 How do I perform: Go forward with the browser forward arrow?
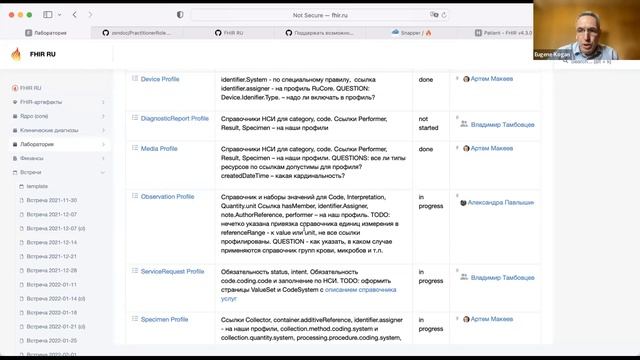click(x=90, y=15)
